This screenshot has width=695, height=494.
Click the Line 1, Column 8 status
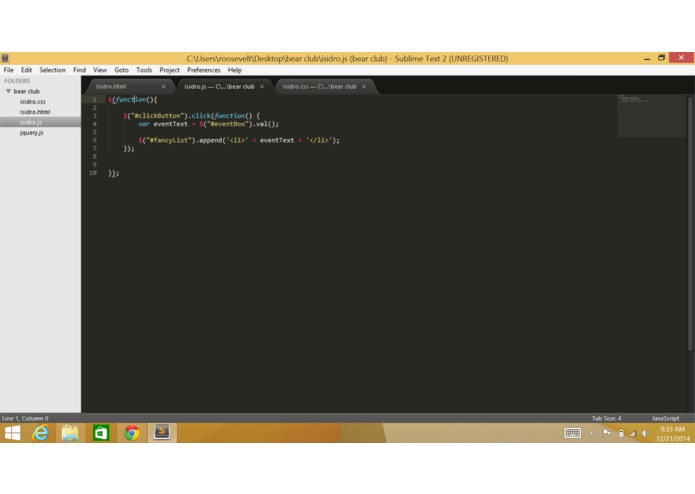(25, 418)
